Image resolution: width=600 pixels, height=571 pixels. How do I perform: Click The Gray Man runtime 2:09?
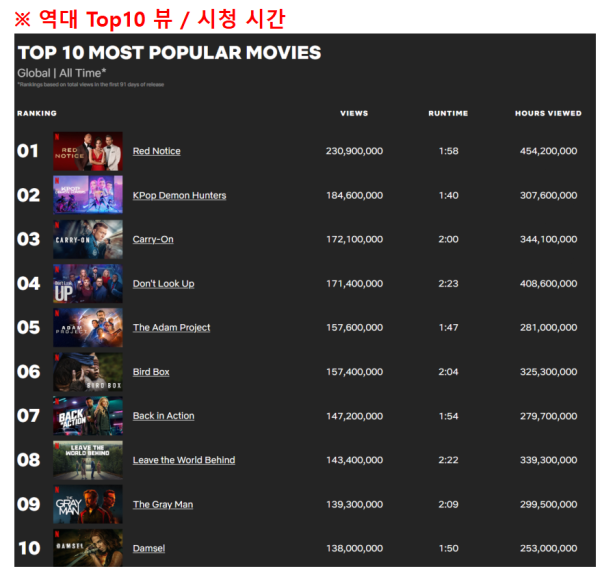tap(448, 505)
